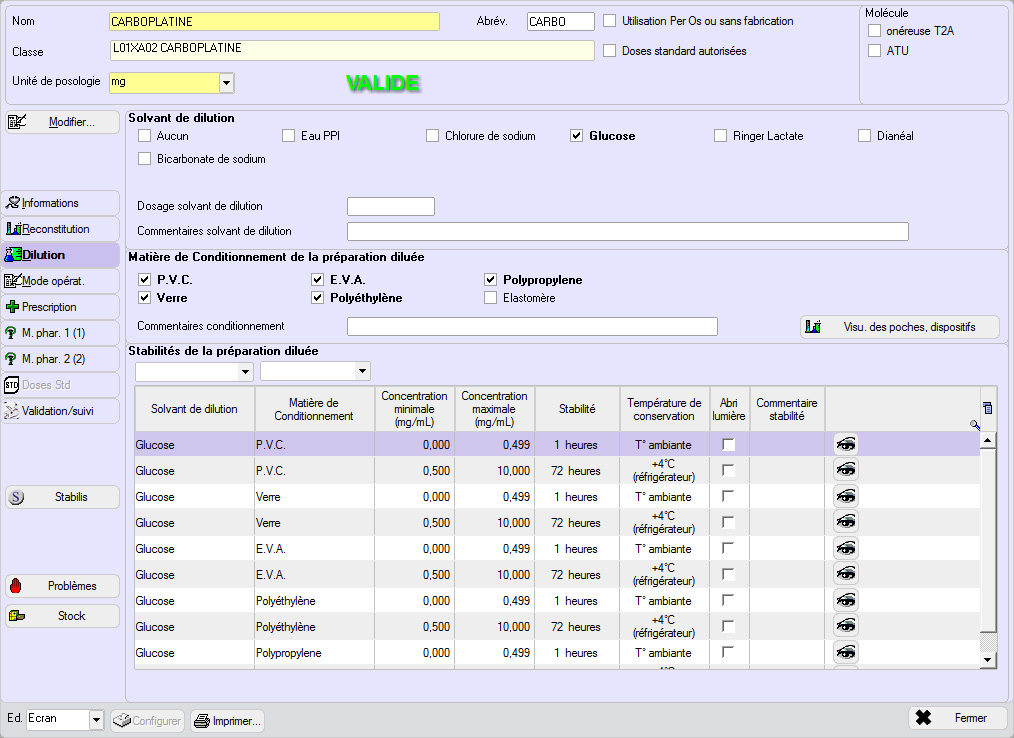Expand the Ed. Ecran output dropdown

coord(96,720)
